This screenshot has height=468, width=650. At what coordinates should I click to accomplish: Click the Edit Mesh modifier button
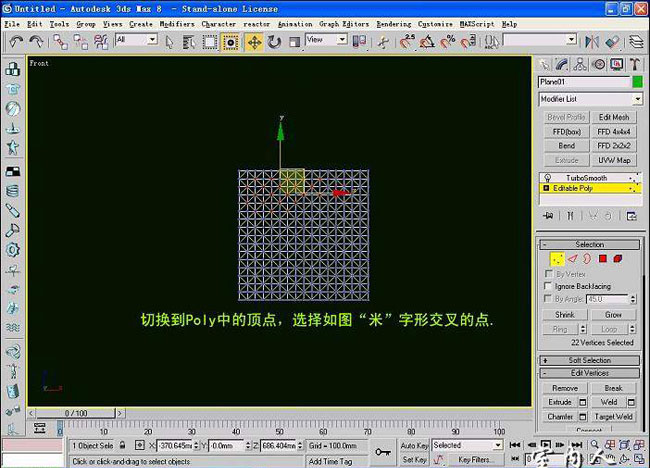coord(614,117)
